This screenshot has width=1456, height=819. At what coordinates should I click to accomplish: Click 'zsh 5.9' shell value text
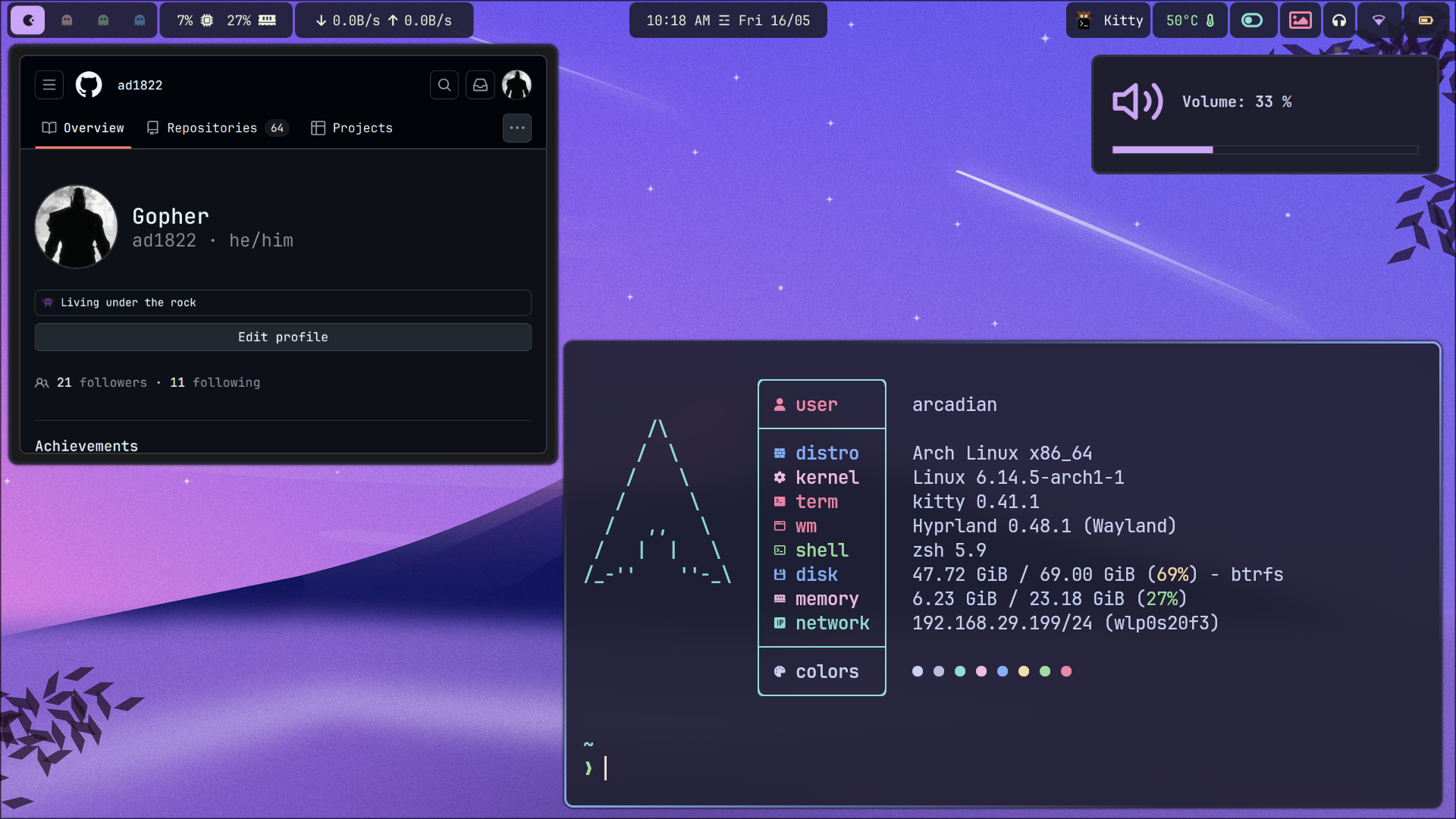(949, 551)
